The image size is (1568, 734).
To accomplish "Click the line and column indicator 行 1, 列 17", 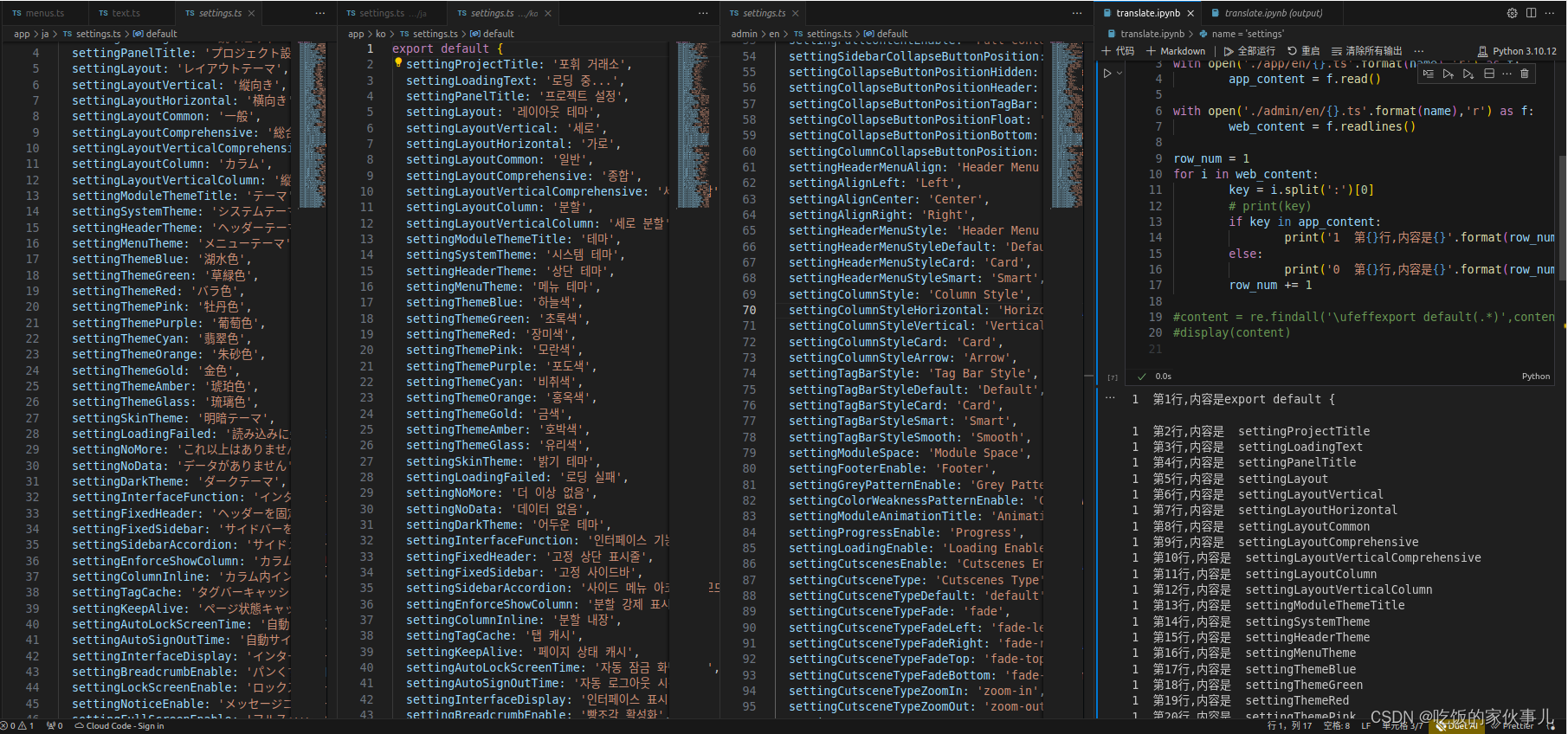I will (1289, 726).
